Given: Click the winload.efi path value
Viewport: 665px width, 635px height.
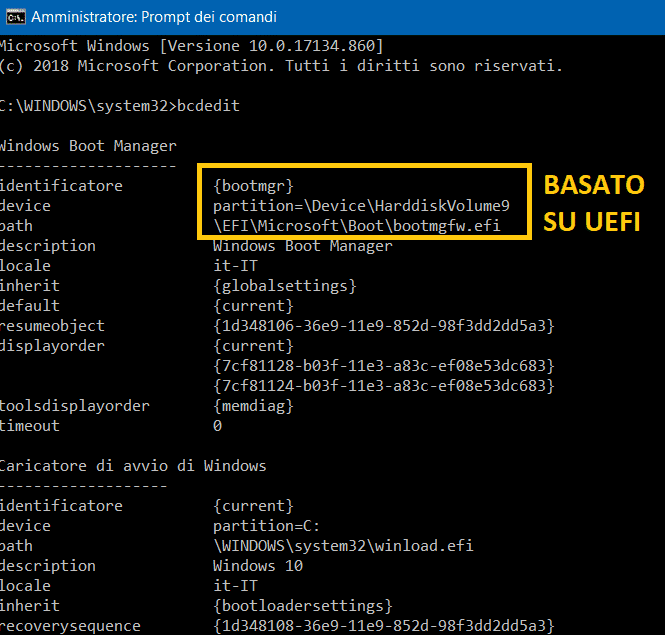Looking at the screenshot, I should point(343,546).
